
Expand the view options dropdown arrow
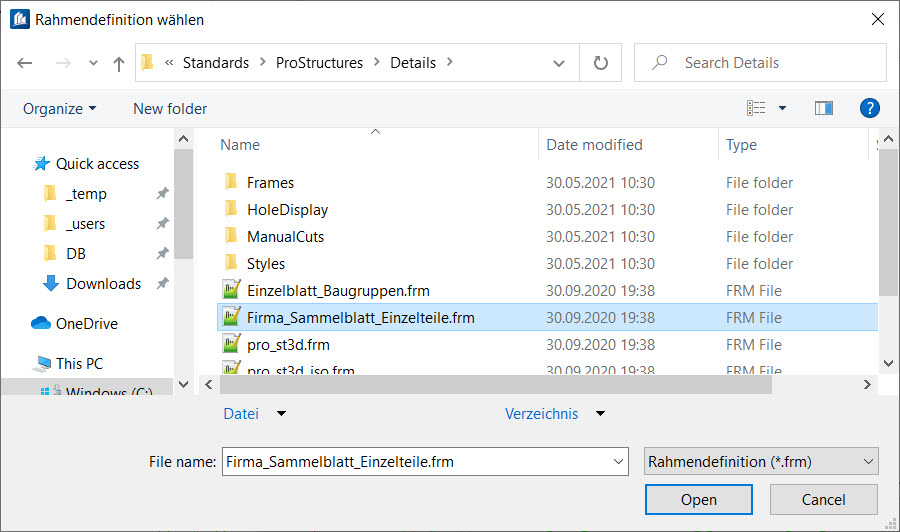782,108
